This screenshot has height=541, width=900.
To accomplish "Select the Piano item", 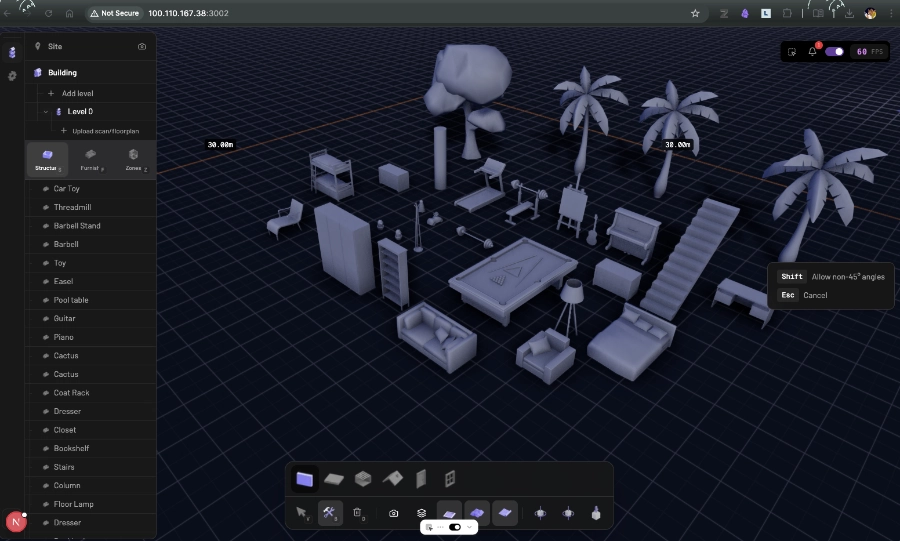I will point(91,337).
